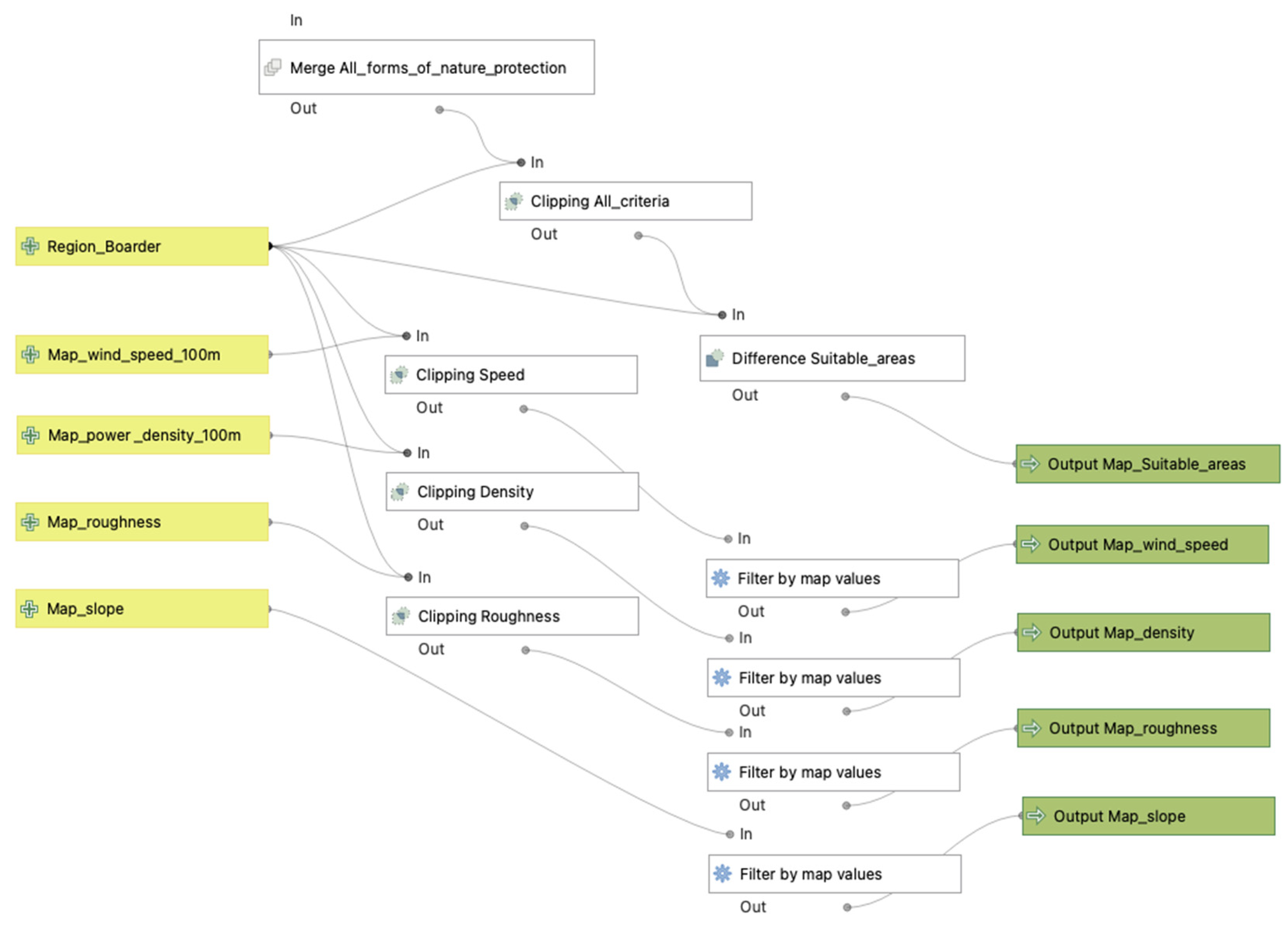The height and width of the screenshot is (927, 1288).
Task: Click gear icon of filter feeding Output Map_slope
Action: (x=722, y=874)
